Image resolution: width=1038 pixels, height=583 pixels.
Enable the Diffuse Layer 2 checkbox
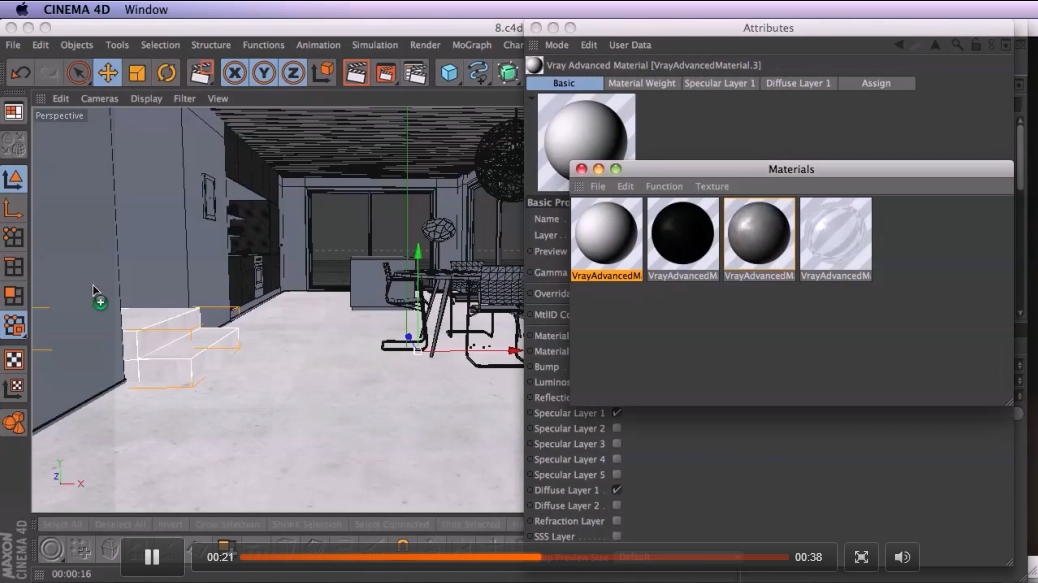(x=616, y=506)
